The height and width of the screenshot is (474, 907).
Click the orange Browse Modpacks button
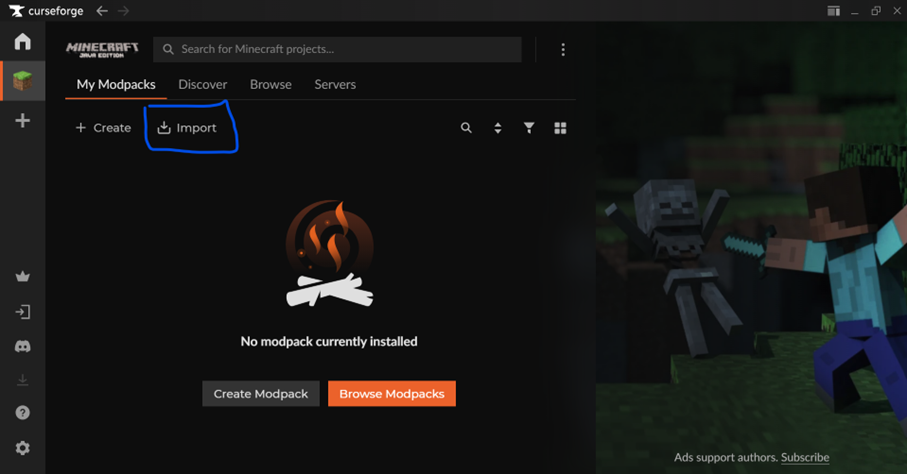pyautogui.click(x=392, y=394)
